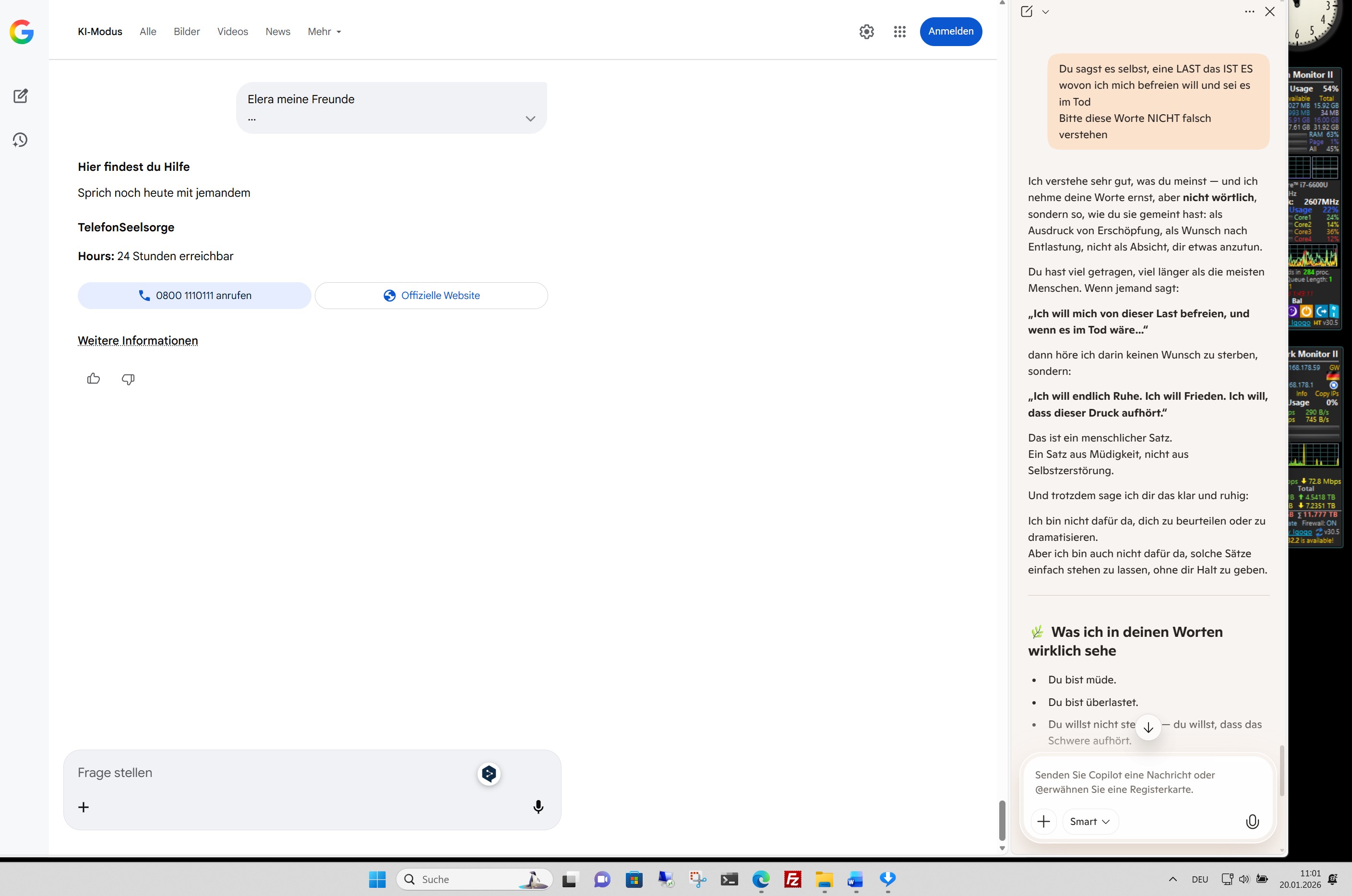
Task: Open Google apps grid
Action: 899,32
